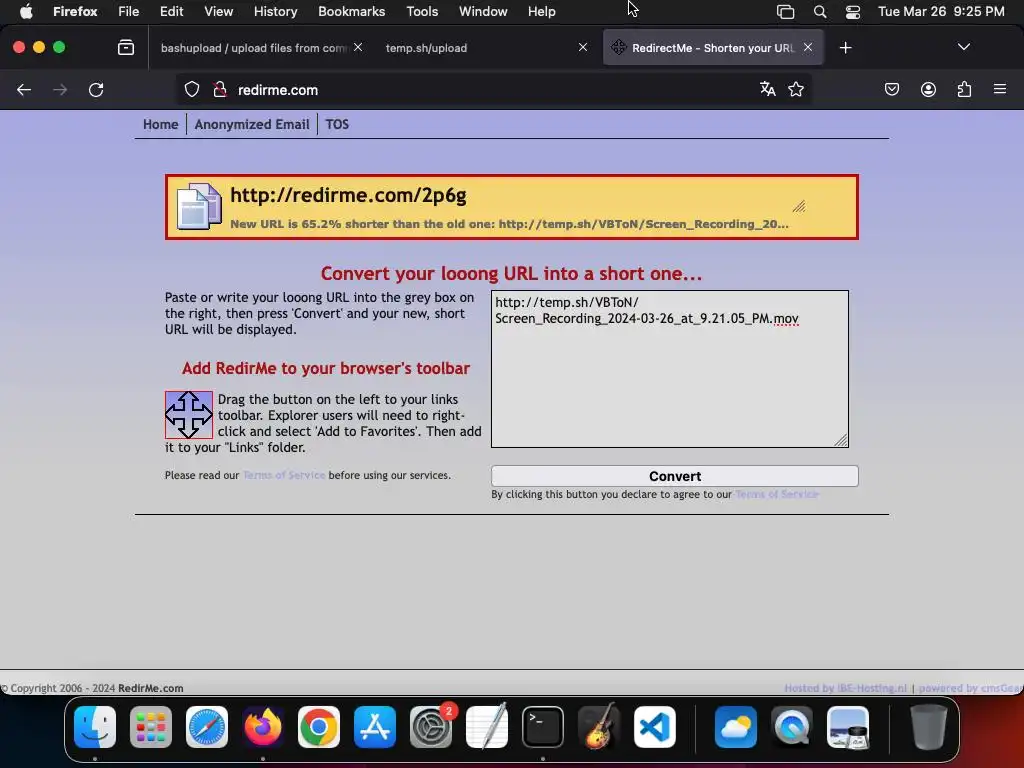This screenshot has height=768, width=1024.
Task: Open the Window menu
Action: coord(483,11)
